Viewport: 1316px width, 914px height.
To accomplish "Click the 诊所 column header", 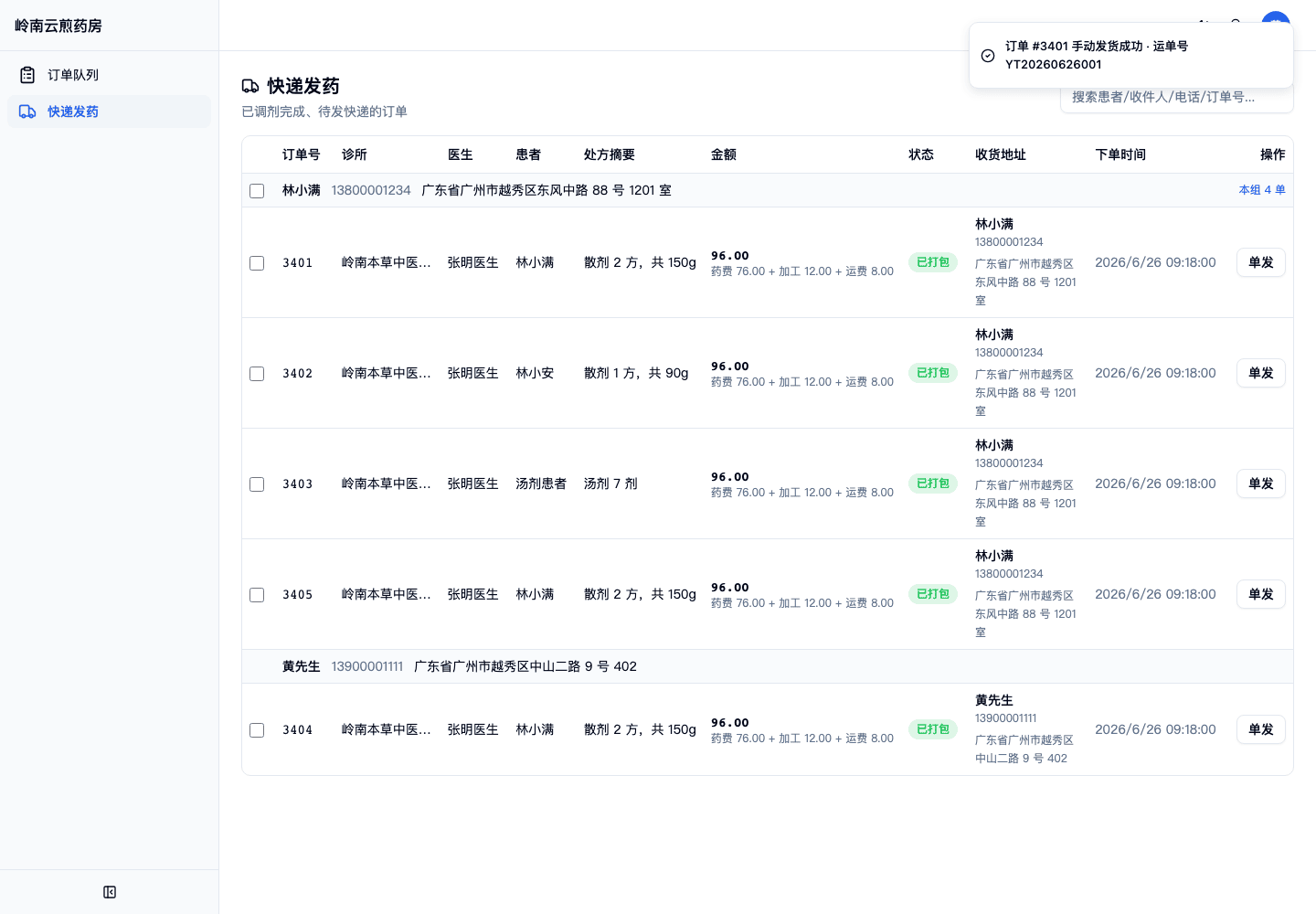I will (355, 154).
